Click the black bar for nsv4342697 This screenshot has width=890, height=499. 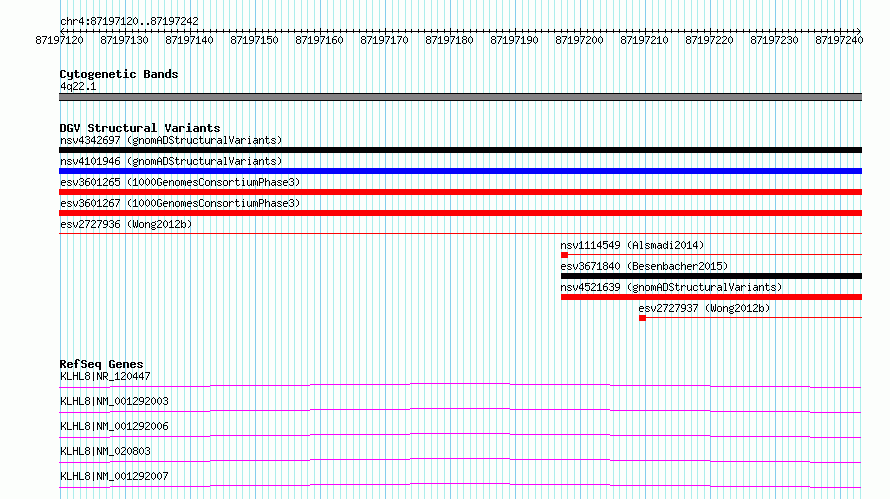pos(460,150)
